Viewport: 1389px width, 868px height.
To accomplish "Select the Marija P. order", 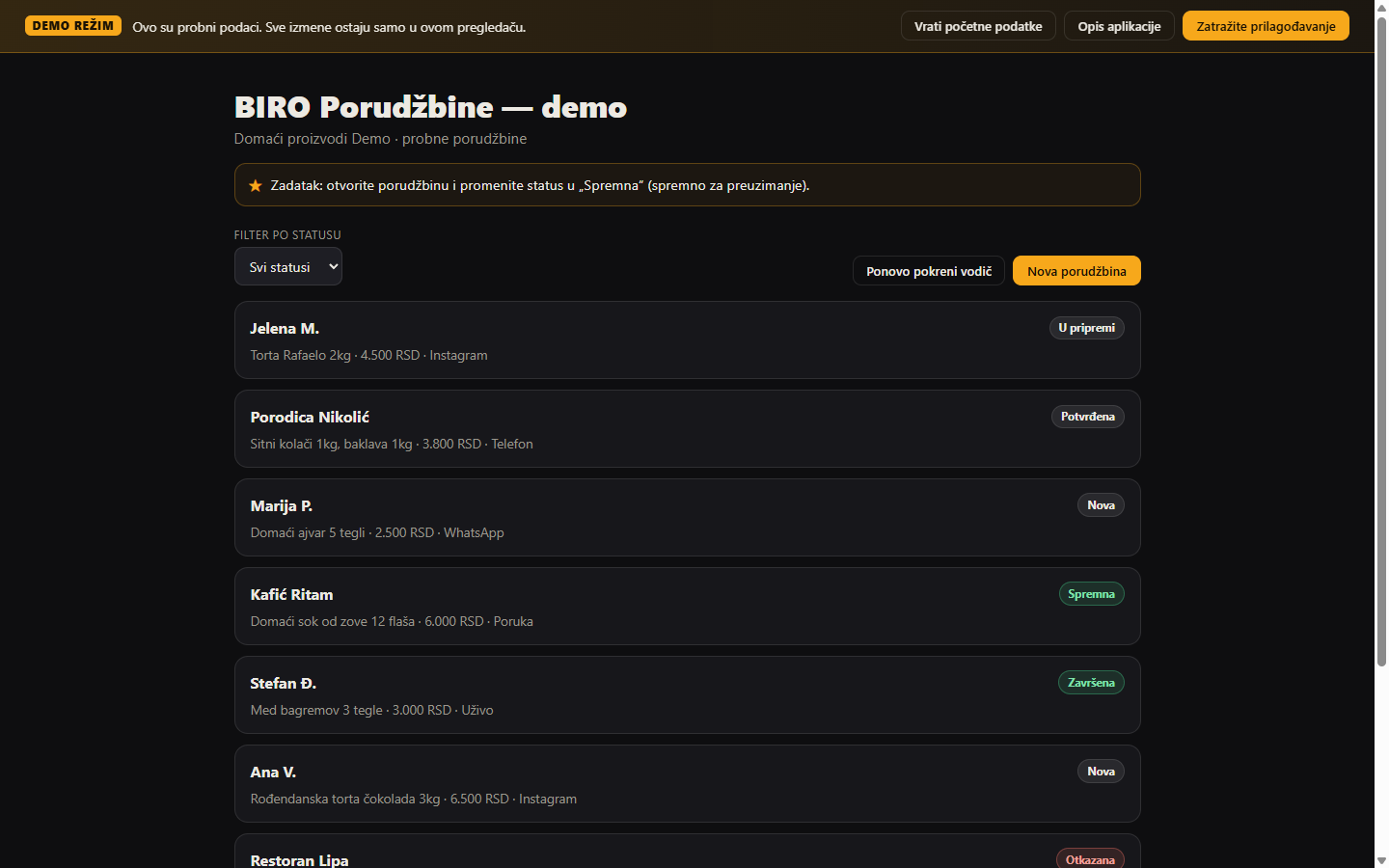I will pos(688,518).
